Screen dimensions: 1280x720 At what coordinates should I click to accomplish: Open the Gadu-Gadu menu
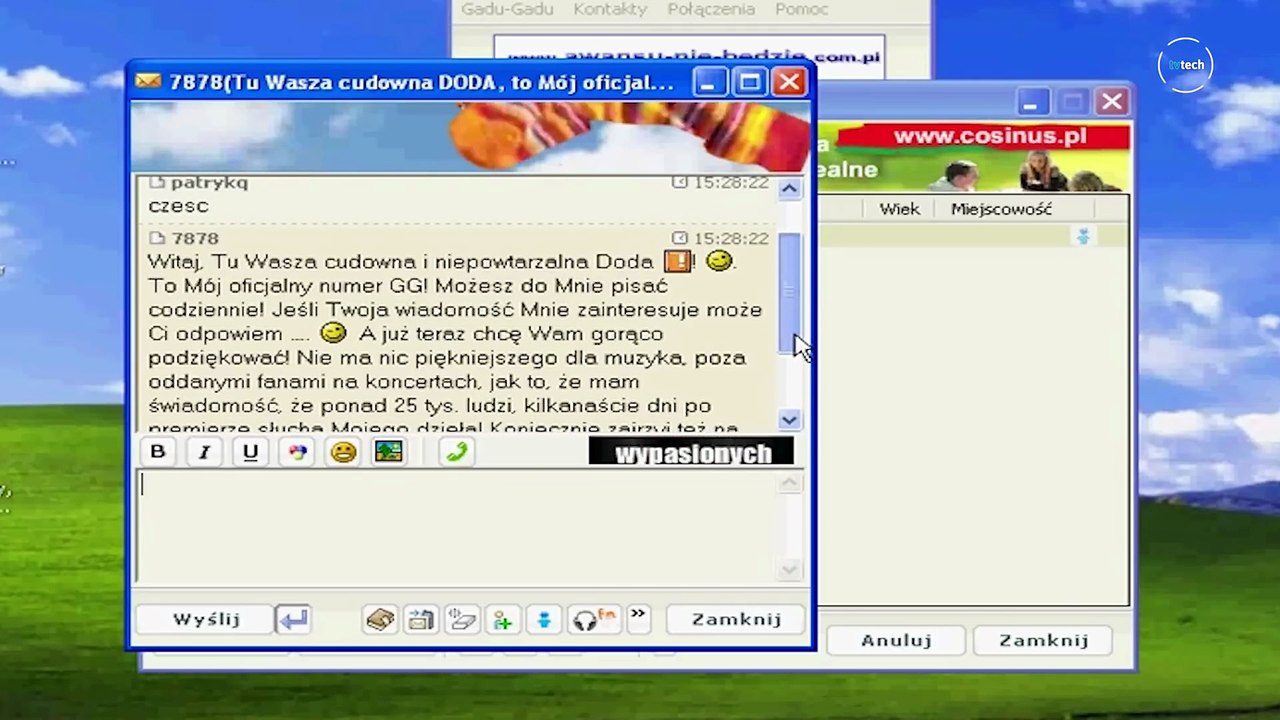[507, 9]
